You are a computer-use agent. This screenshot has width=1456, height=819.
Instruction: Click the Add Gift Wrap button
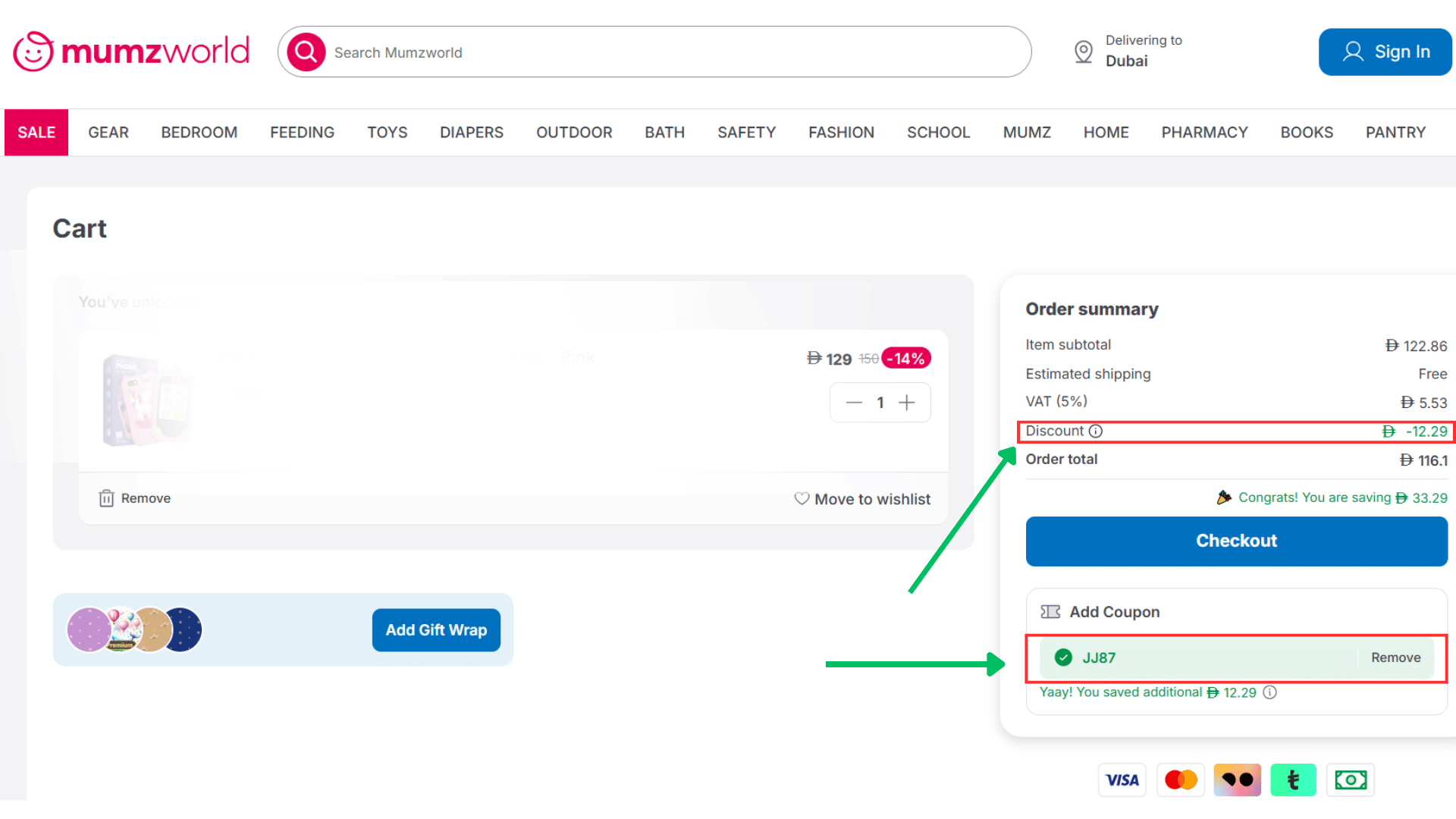[x=436, y=630]
